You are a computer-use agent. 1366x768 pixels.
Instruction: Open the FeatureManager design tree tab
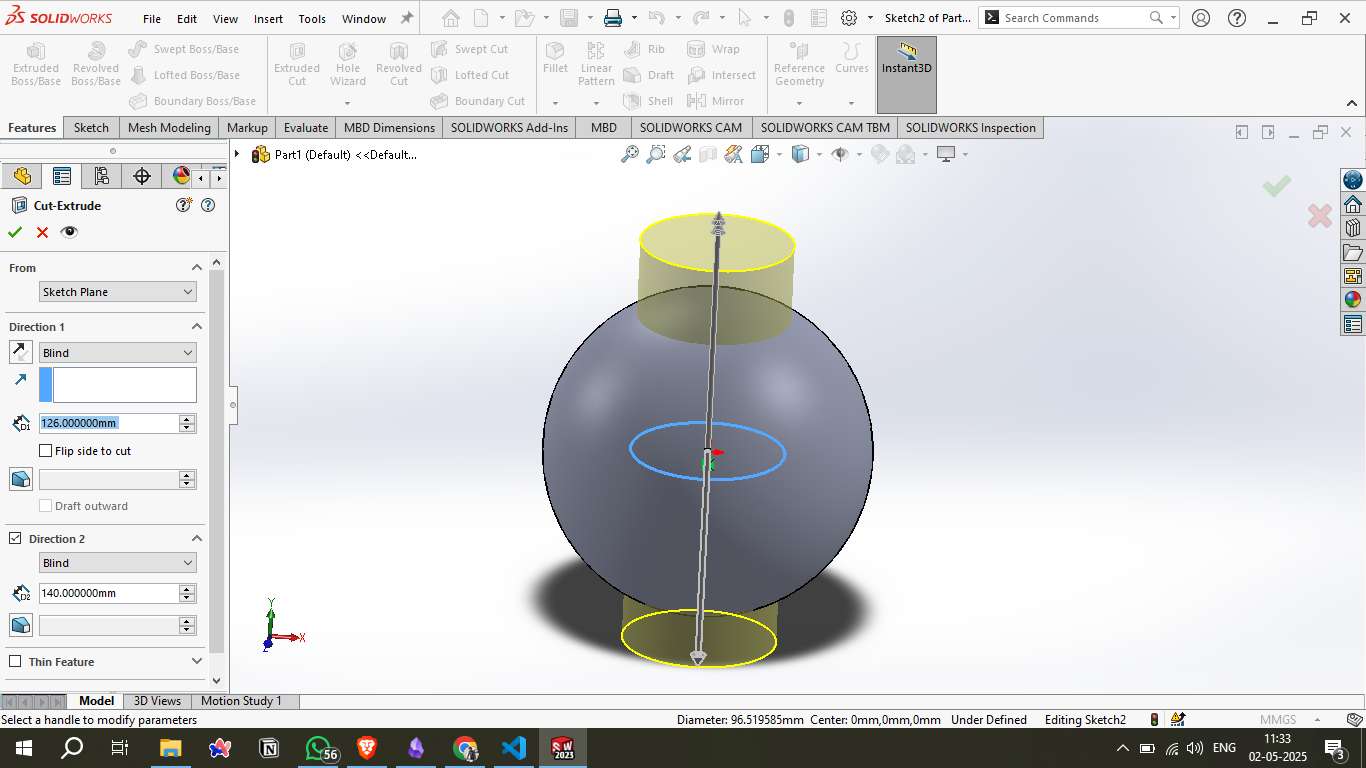point(22,176)
